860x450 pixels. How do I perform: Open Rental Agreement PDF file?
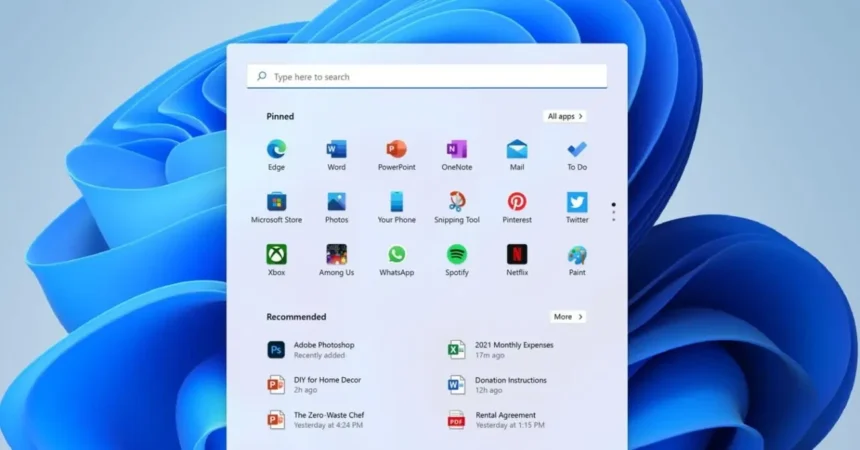496,420
